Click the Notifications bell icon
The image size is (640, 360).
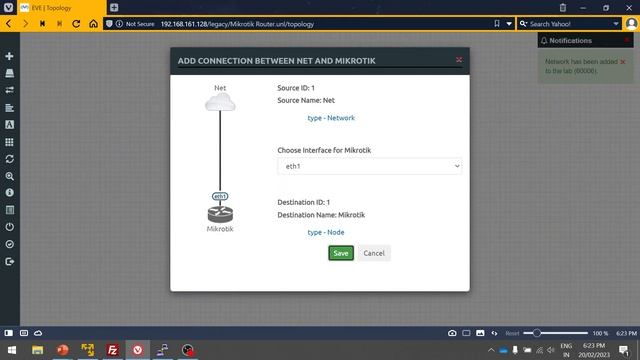point(544,40)
